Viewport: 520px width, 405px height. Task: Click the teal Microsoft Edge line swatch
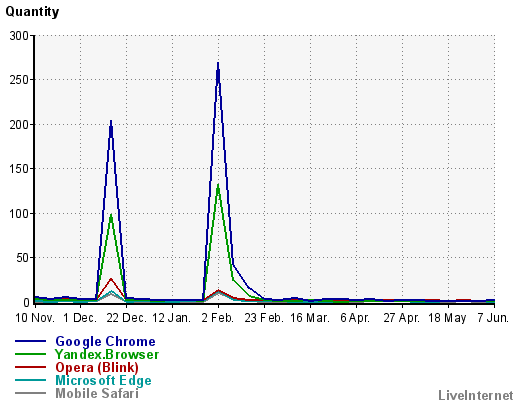(x=30, y=380)
